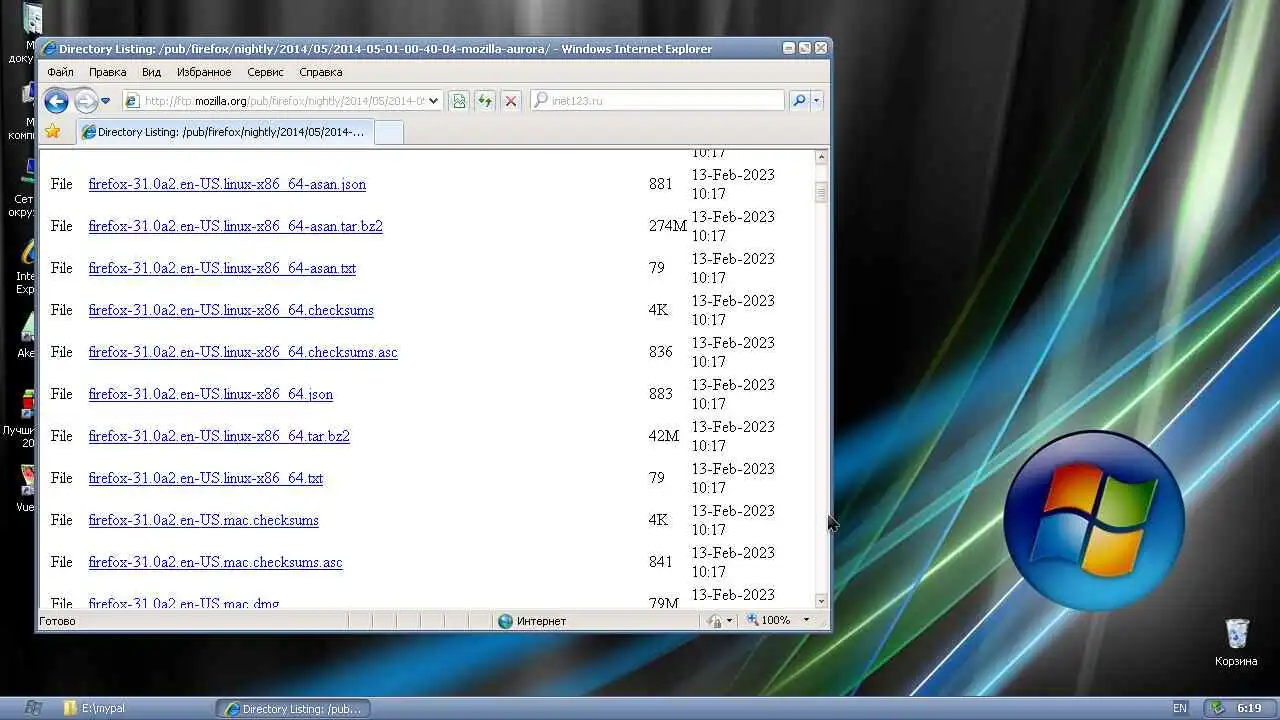The width and height of the screenshot is (1280, 720).
Task: Open the Файл menu
Action: pos(60,72)
